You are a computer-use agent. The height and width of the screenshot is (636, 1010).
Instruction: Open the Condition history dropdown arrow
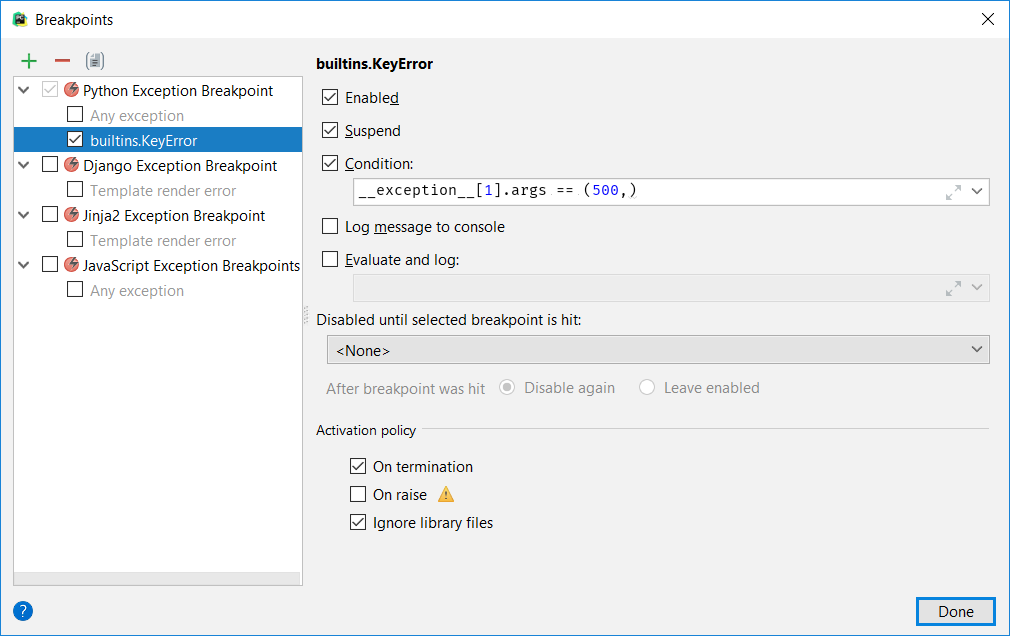977,191
